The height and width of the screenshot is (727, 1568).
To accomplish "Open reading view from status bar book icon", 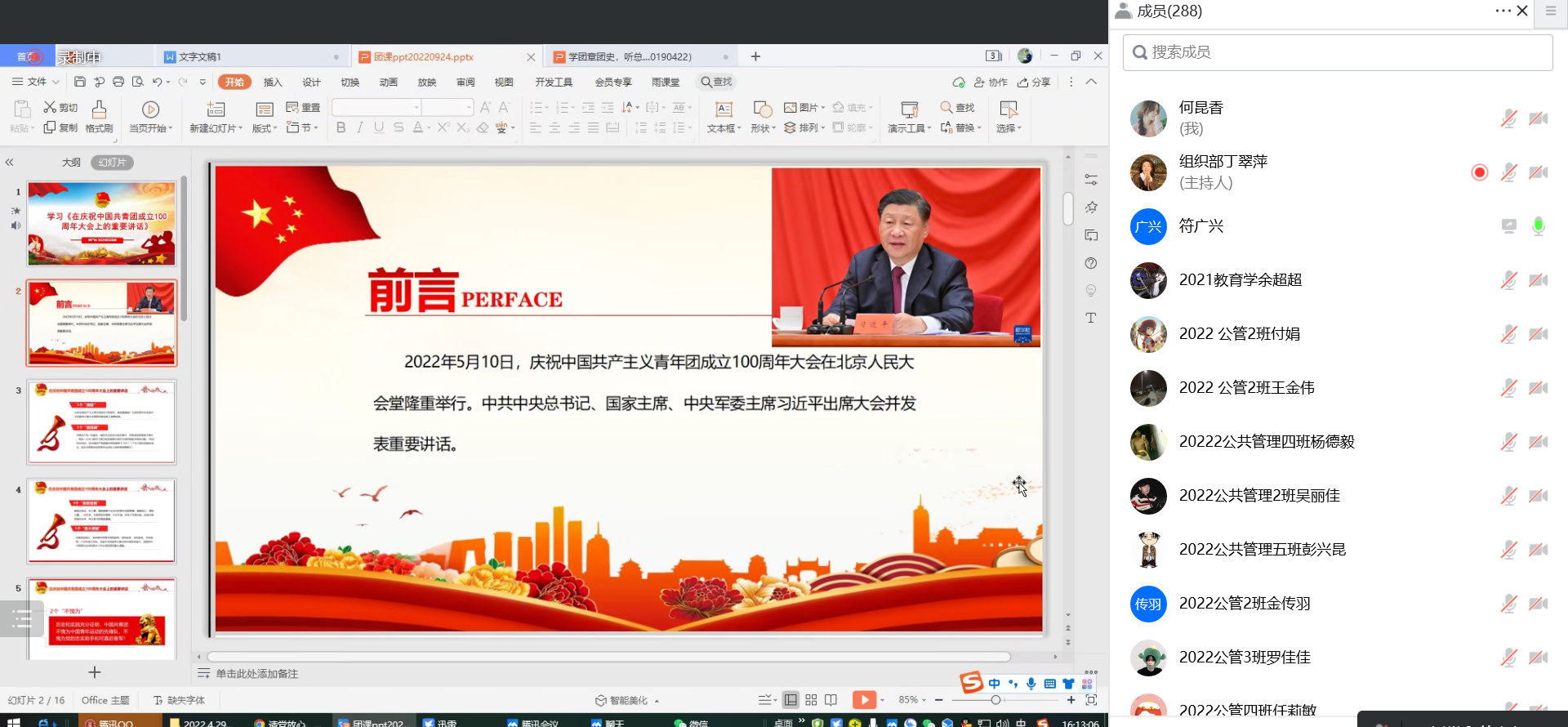I will 831,700.
